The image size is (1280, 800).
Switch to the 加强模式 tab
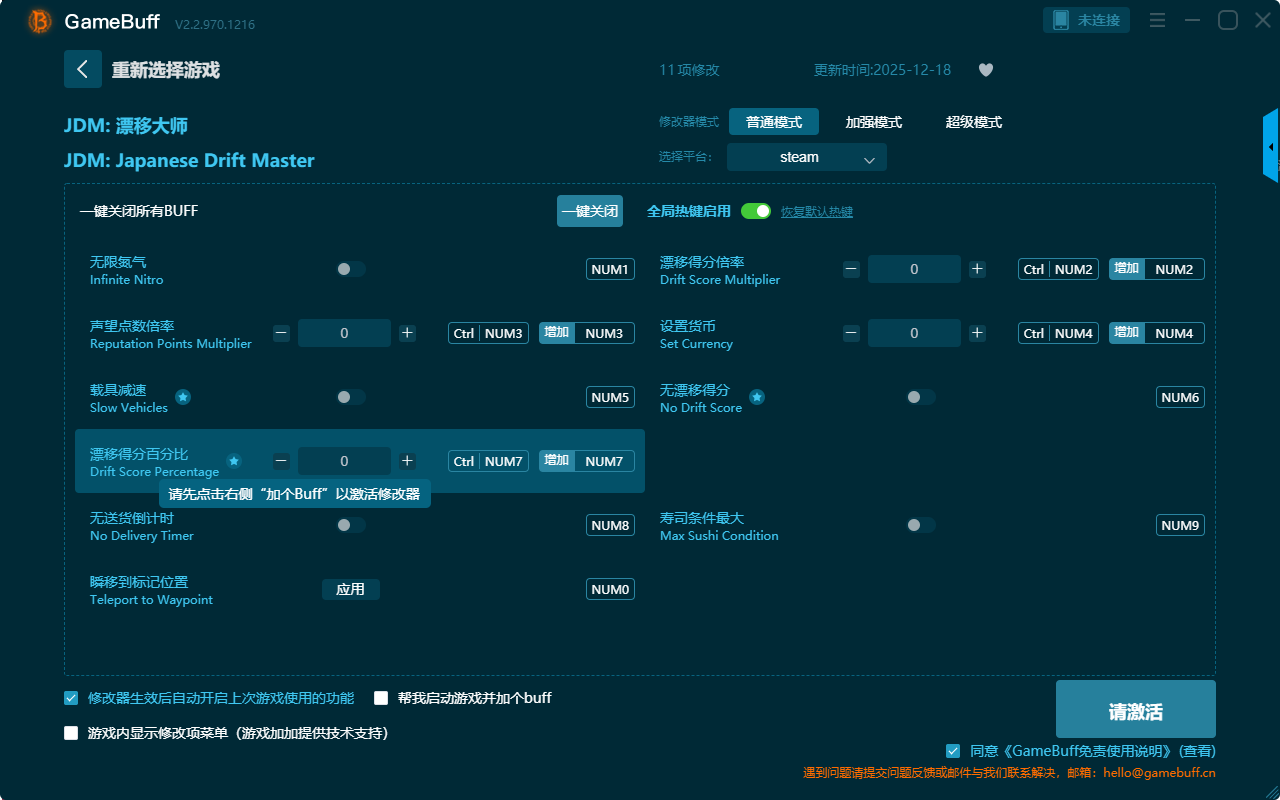click(x=873, y=122)
